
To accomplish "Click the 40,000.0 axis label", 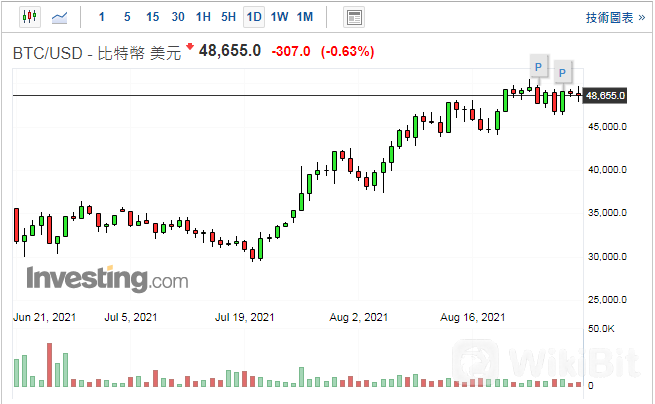I will click(x=607, y=170).
